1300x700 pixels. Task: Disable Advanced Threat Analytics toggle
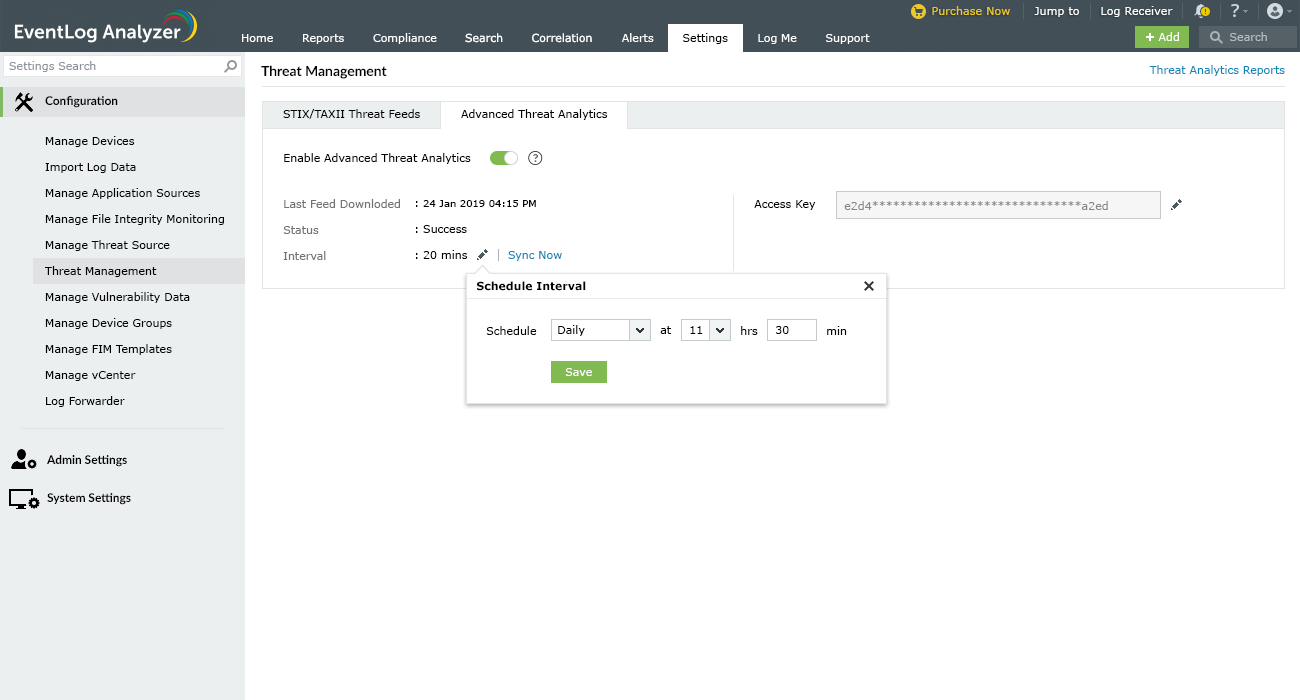point(503,157)
